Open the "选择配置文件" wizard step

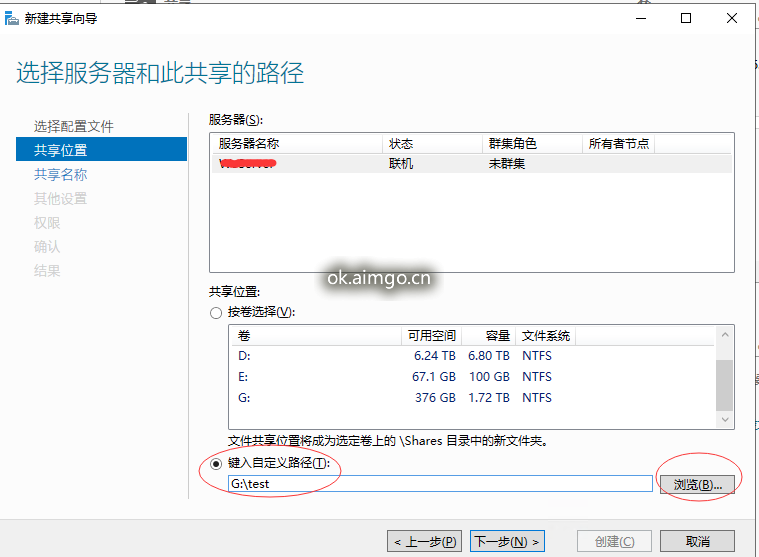point(74,126)
